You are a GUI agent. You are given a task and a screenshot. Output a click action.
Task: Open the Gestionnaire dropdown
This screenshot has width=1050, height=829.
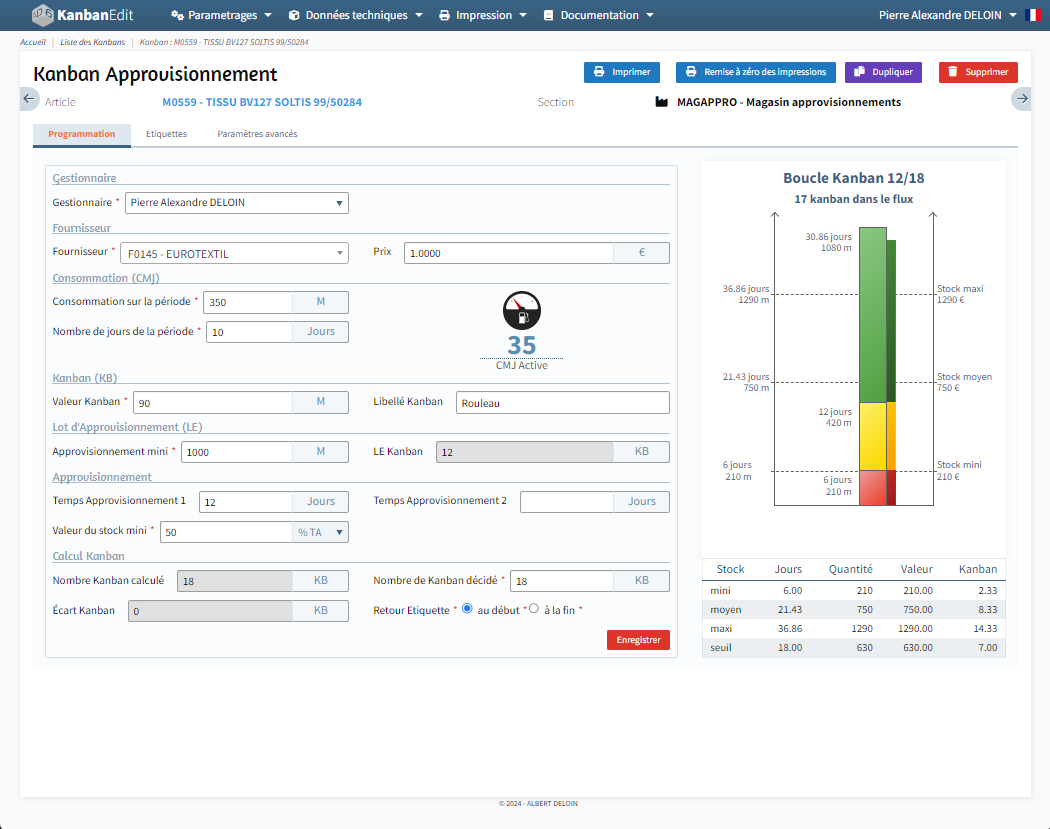coord(237,203)
